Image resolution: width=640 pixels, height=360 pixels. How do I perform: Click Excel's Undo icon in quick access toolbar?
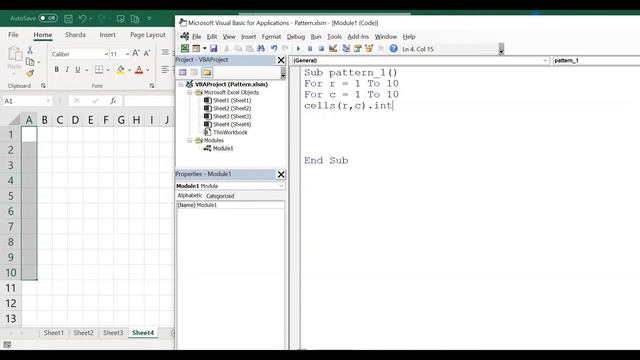pyautogui.click(x=82, y=18)
